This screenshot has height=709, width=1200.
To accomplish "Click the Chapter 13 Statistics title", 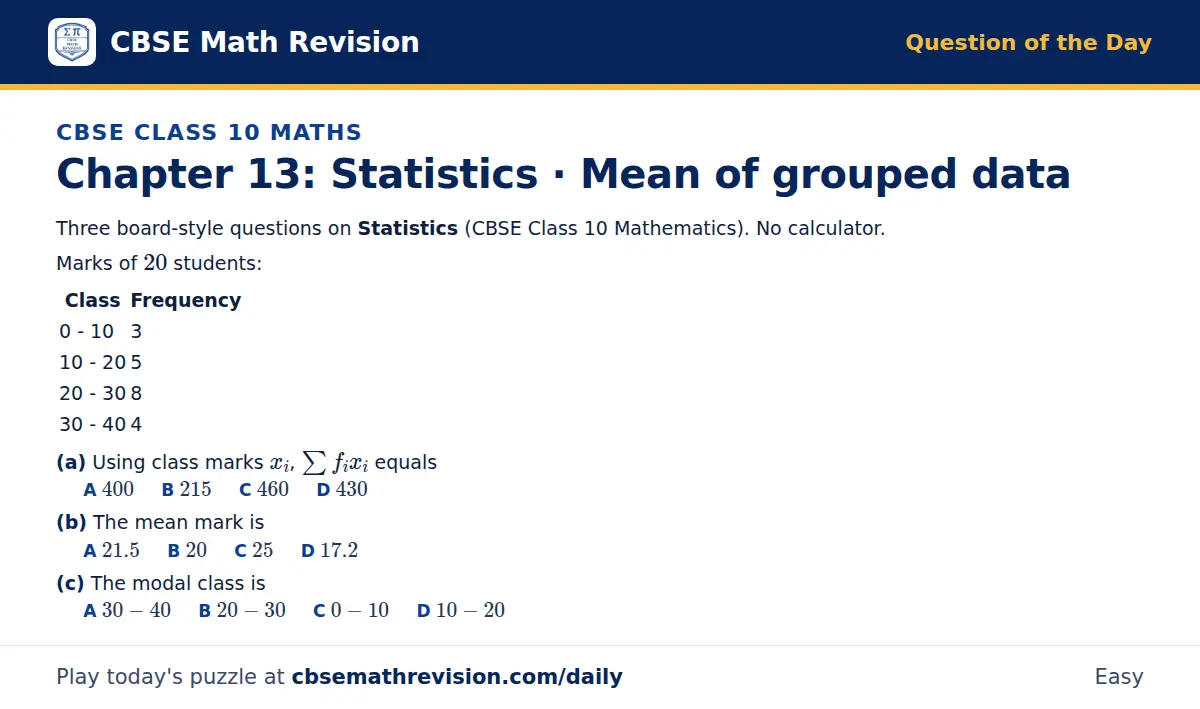I will (x=563, y=174).
